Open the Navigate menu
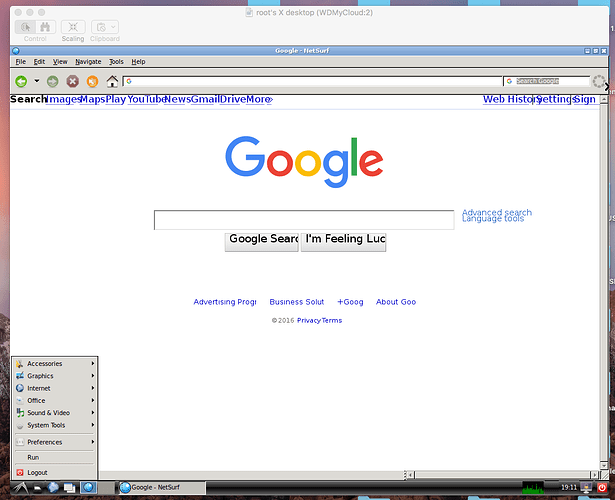 (x=88, y=62)
